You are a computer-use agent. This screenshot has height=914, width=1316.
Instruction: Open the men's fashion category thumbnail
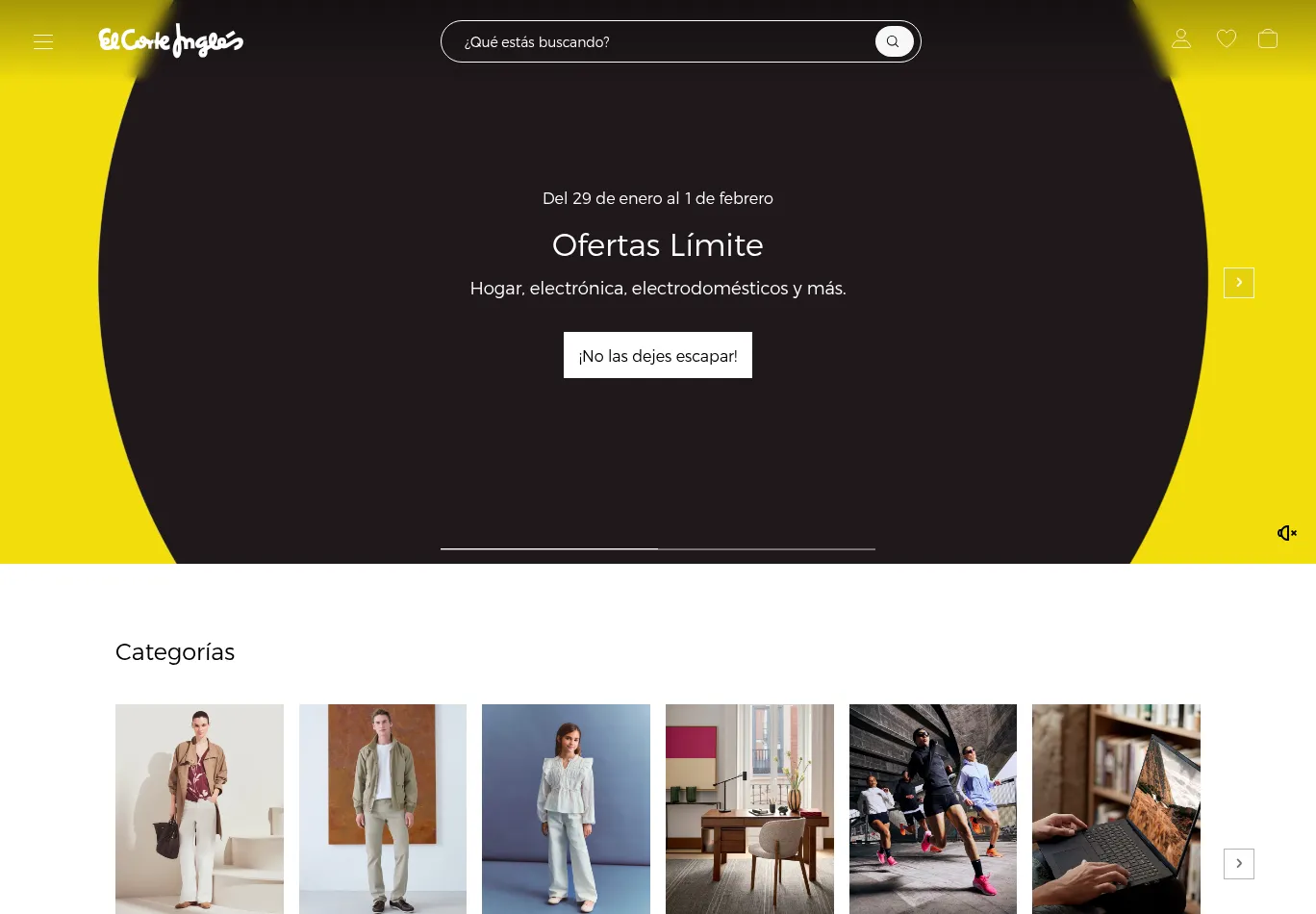(383, 809)
